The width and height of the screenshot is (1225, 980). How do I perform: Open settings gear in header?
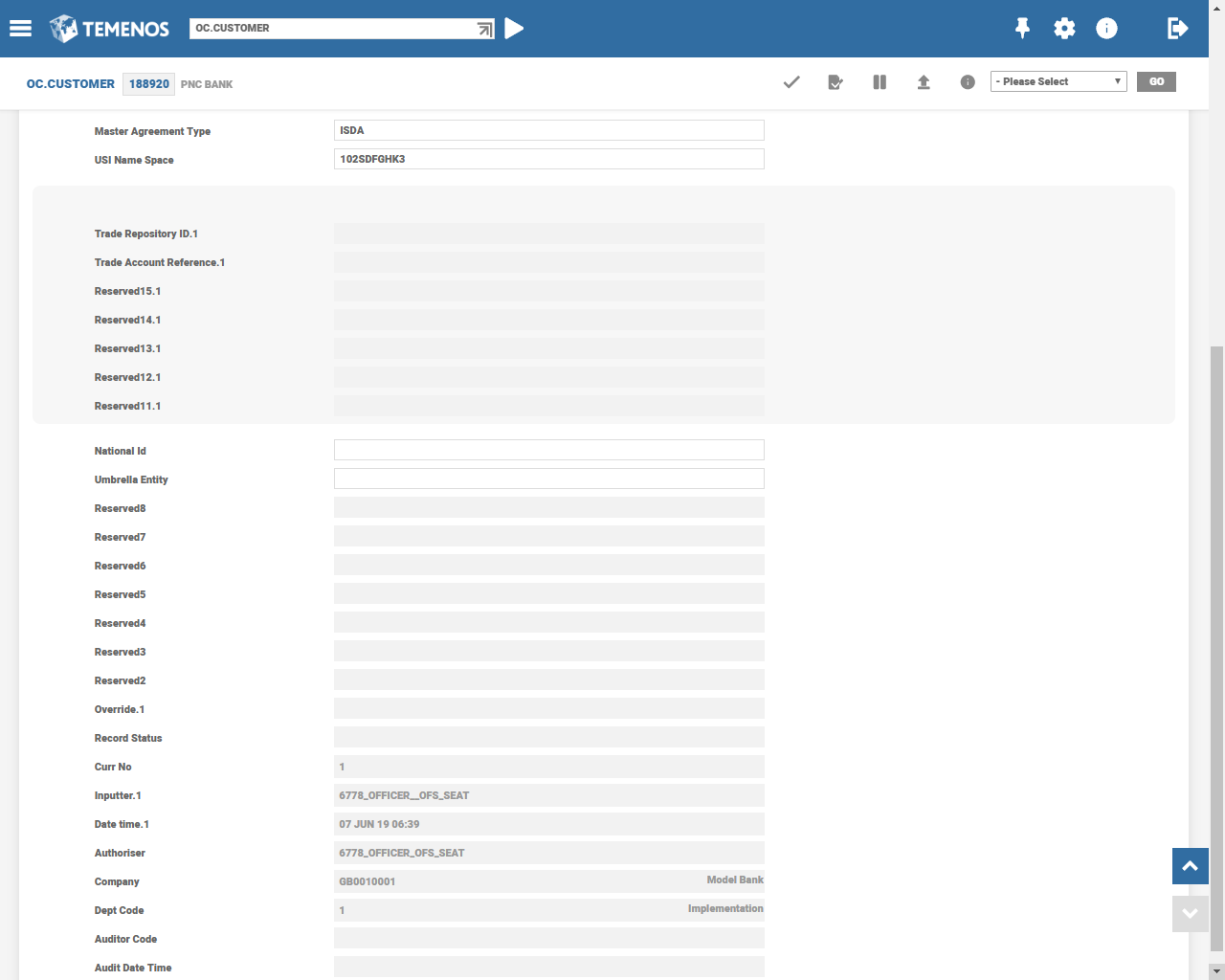(1064, 29)
